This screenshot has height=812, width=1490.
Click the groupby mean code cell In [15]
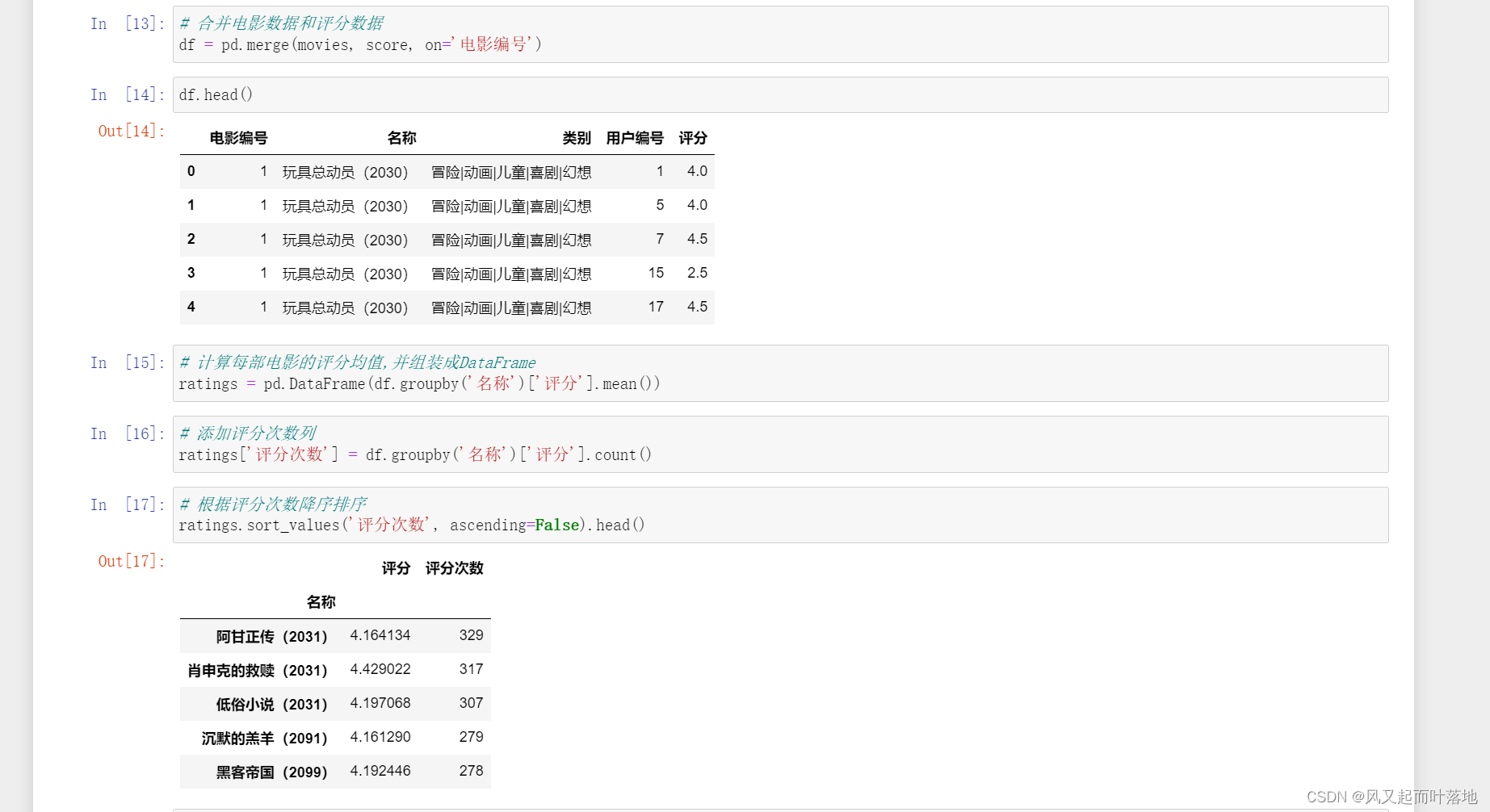(x=780, y=374)
